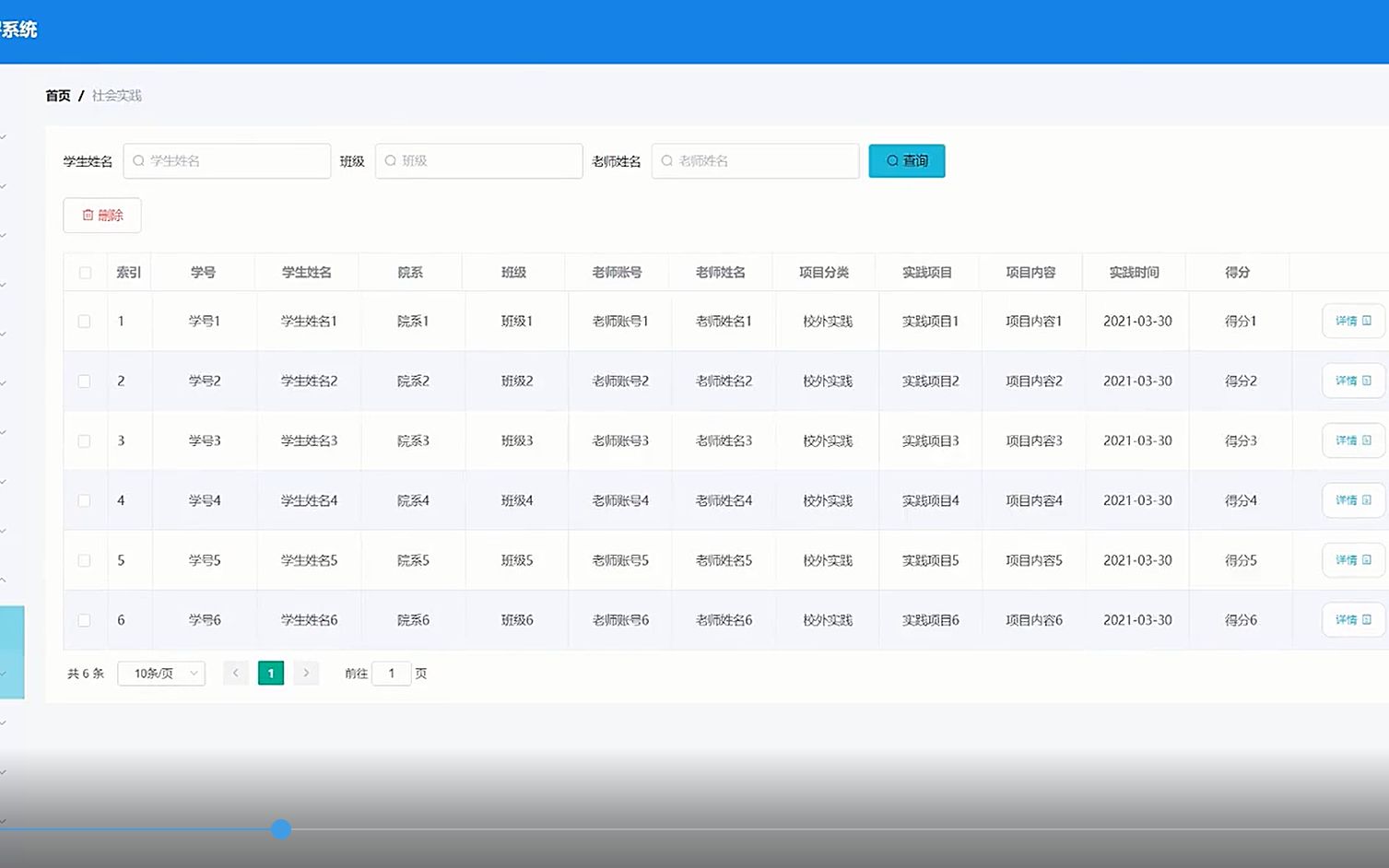Image resolution: width=1389 pixels, height=868 pixels.
Task: Open 详情 for the 学号1 row
Action: [x=1353, y=321]
